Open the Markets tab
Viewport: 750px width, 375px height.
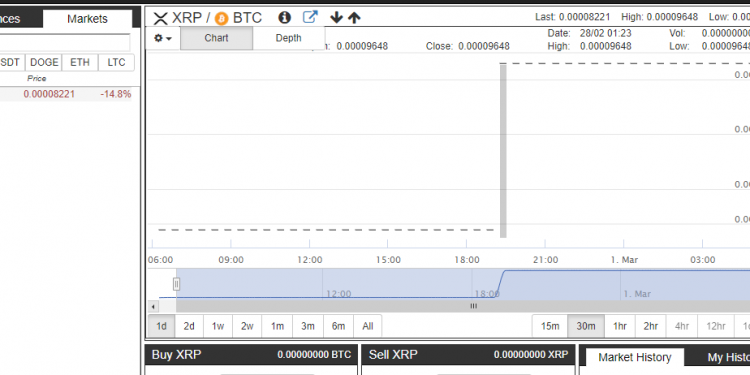87,19
